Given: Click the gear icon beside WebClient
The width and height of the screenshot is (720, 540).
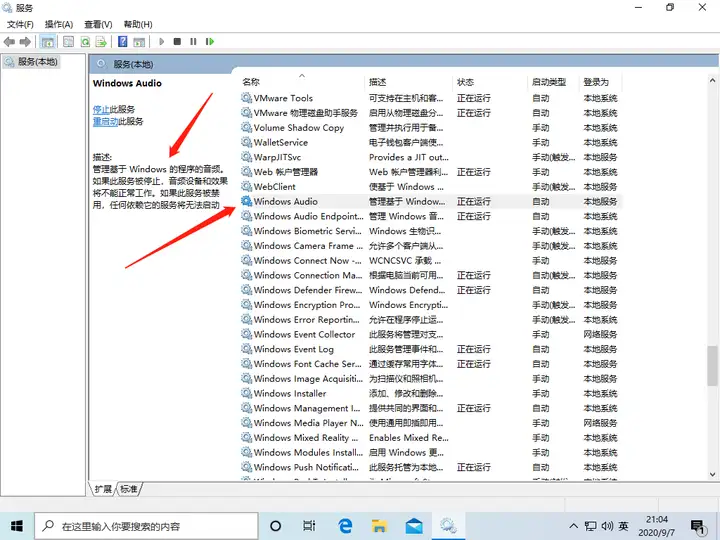Looking at the screenshot, I should coord(247,186).
